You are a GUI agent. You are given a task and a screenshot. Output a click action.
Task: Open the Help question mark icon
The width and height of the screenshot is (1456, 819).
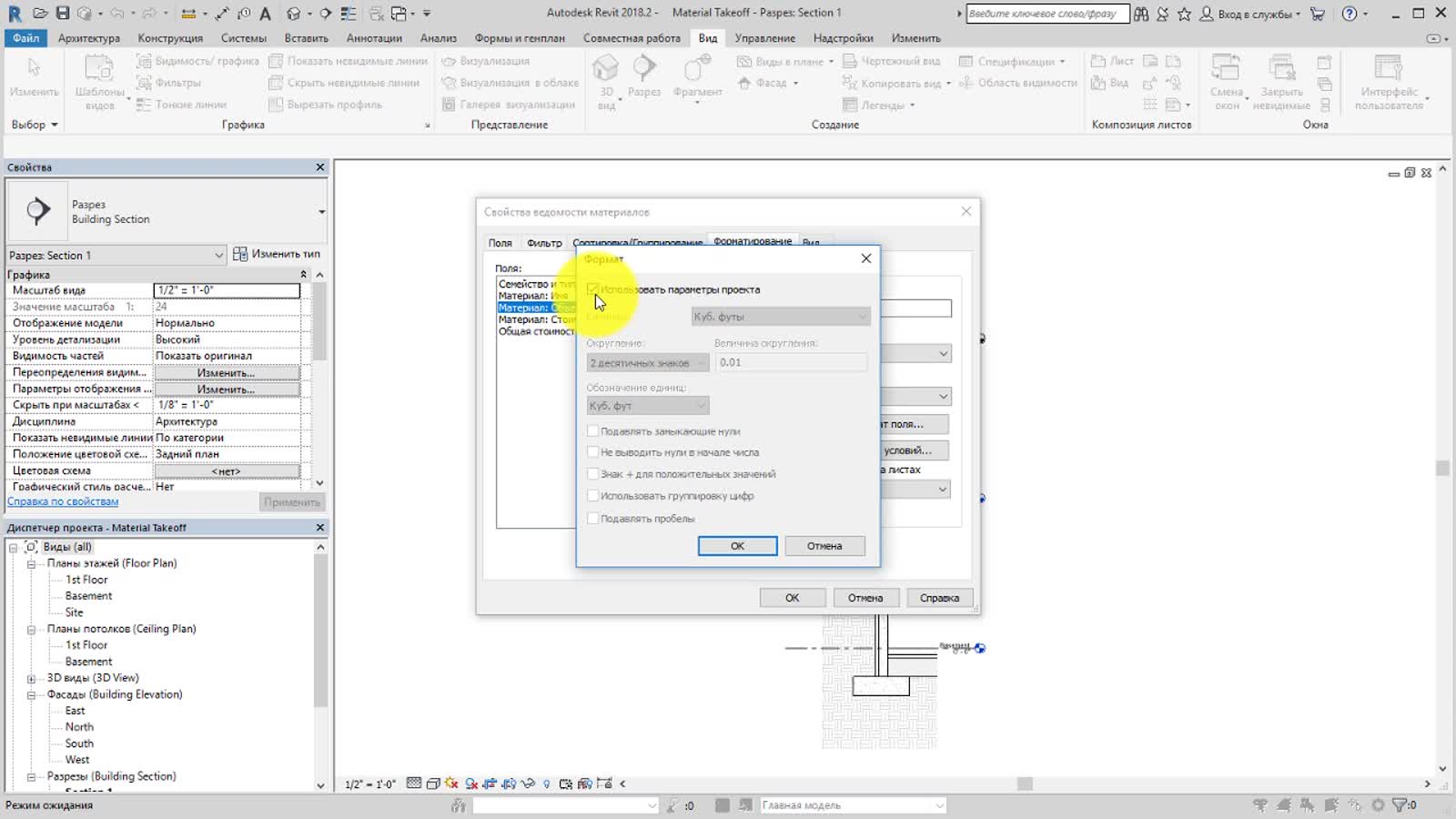(1350, 14)
